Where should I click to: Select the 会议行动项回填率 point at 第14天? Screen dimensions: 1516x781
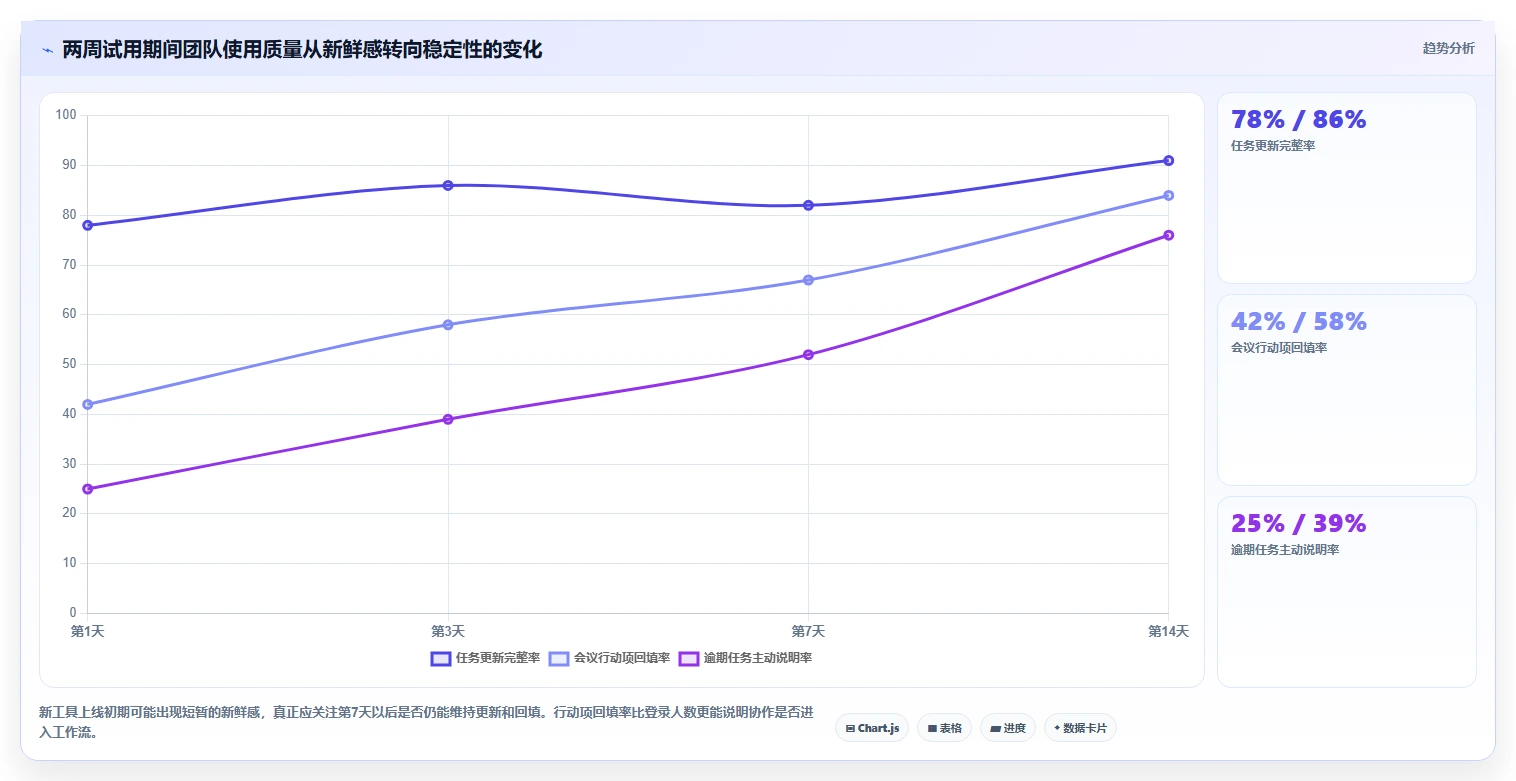[1168, 195]
